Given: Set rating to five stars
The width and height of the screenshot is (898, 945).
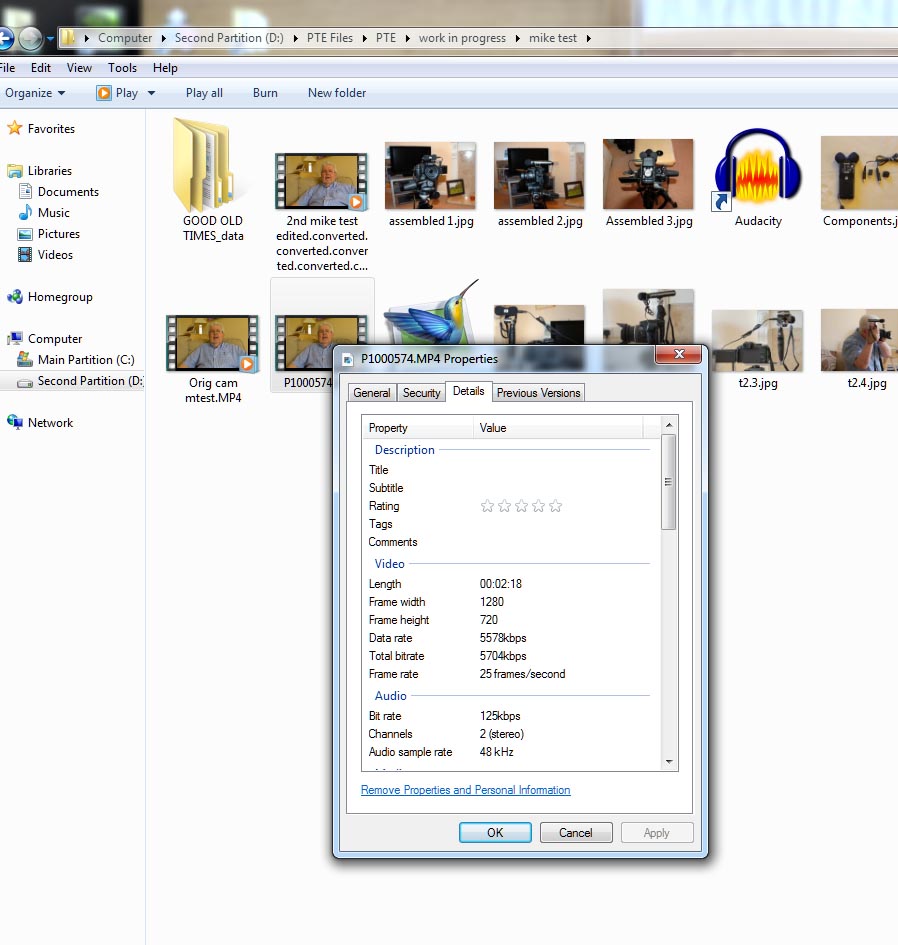Looking at the screenshot, I should (x=555, y=506).
